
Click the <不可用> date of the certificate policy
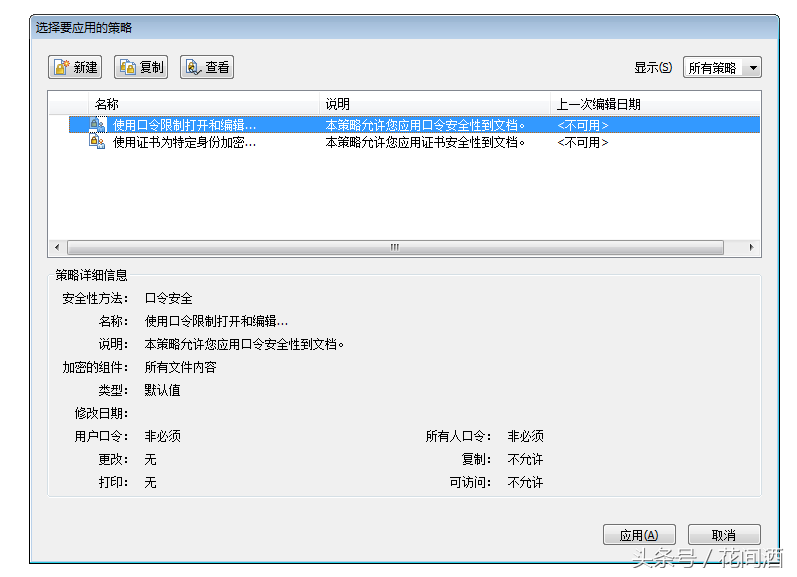pyautogui.click(x=583, y=143)
